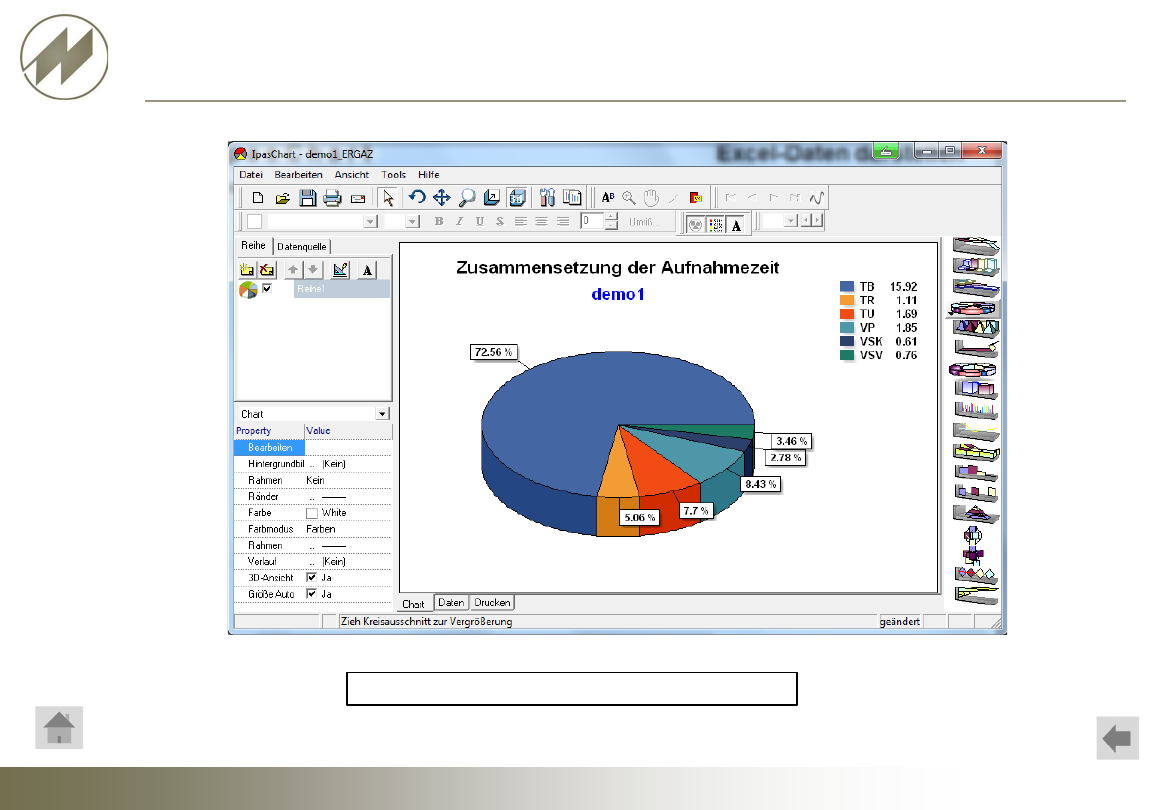
Task: Save the chart with the floppy icon
Action: coord(307,198)
